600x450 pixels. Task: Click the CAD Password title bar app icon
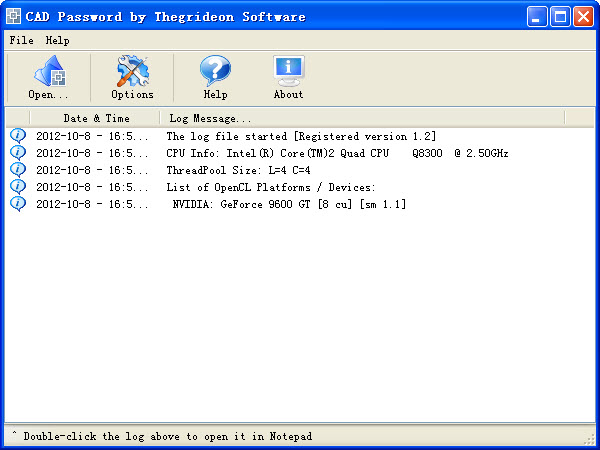[x=13, y=16]
